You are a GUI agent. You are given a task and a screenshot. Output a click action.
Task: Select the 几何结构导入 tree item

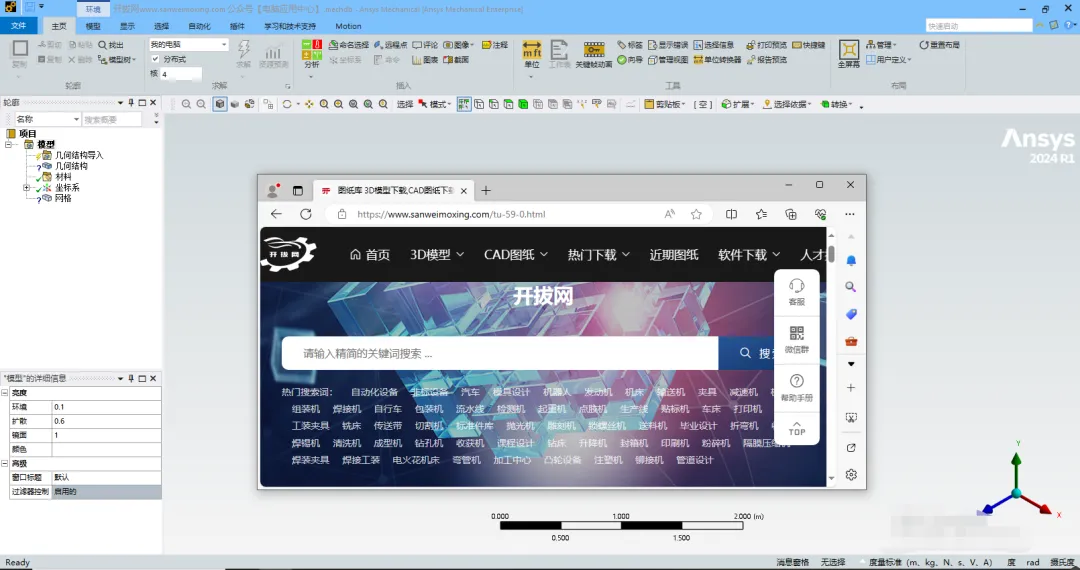point(79,155)
